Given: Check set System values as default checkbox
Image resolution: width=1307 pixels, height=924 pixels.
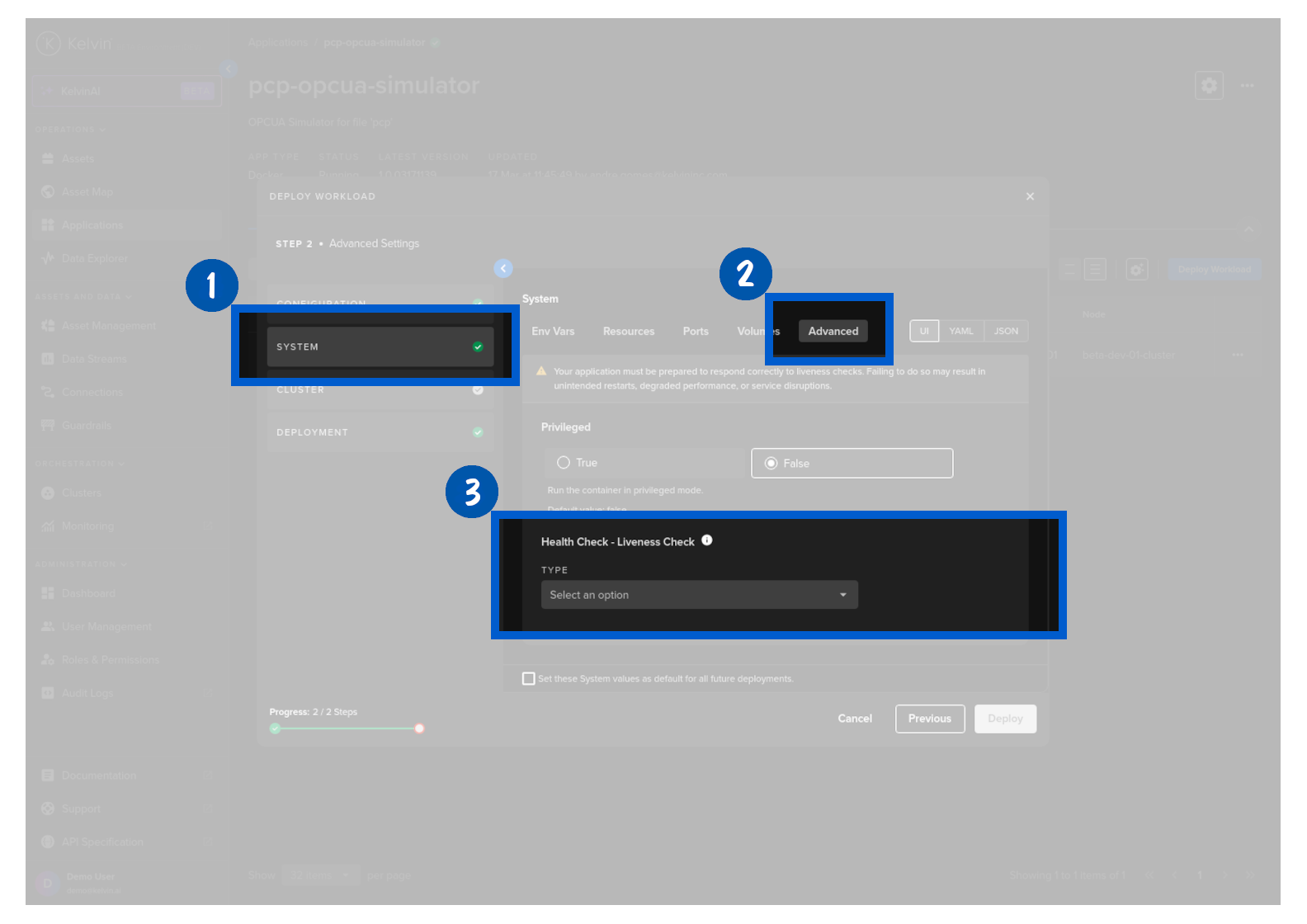Looking at the screenshot, I should 529,678.
